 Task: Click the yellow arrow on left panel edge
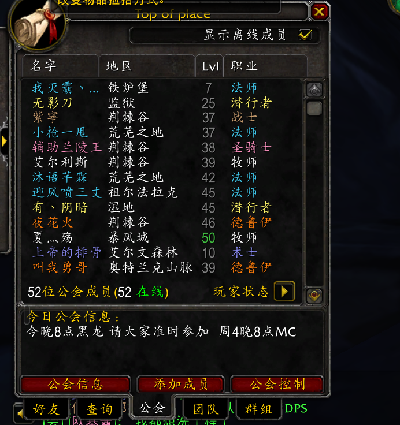coord(4,141)
